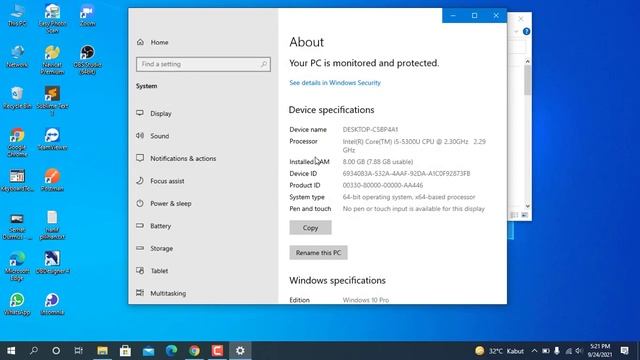
Task: Click scroll up arrow in background window
Action: 527,61
